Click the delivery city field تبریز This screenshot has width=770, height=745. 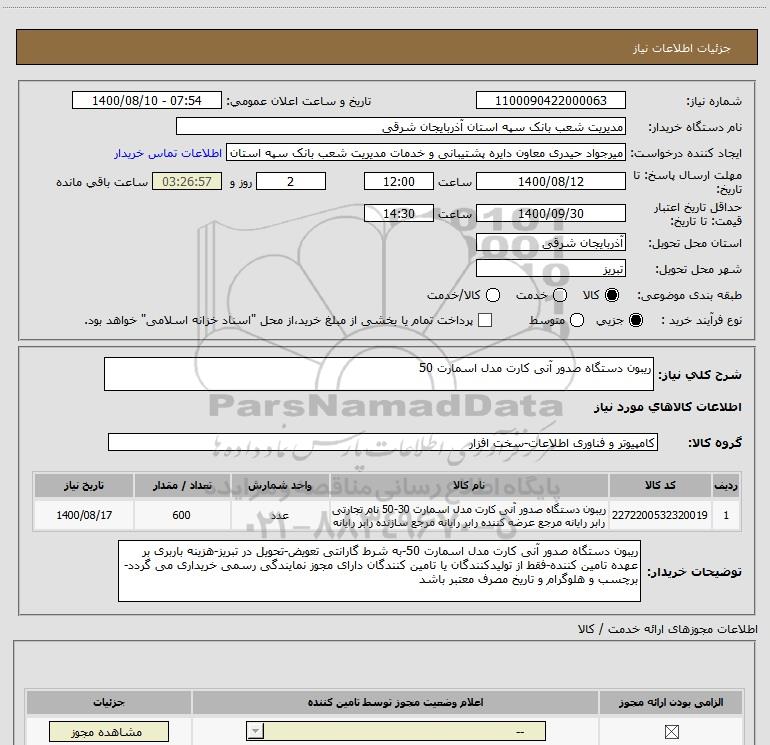tap(550, 269)
